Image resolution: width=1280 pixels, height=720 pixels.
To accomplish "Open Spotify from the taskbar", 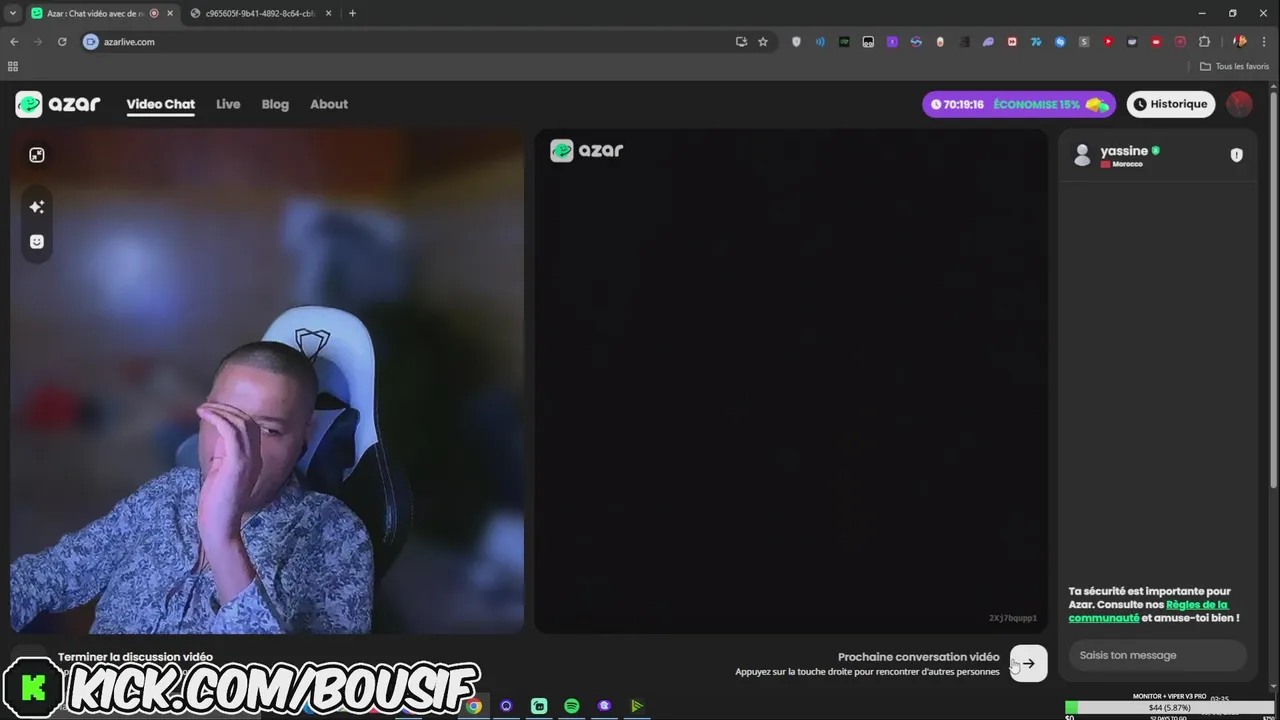I will 571,706.
